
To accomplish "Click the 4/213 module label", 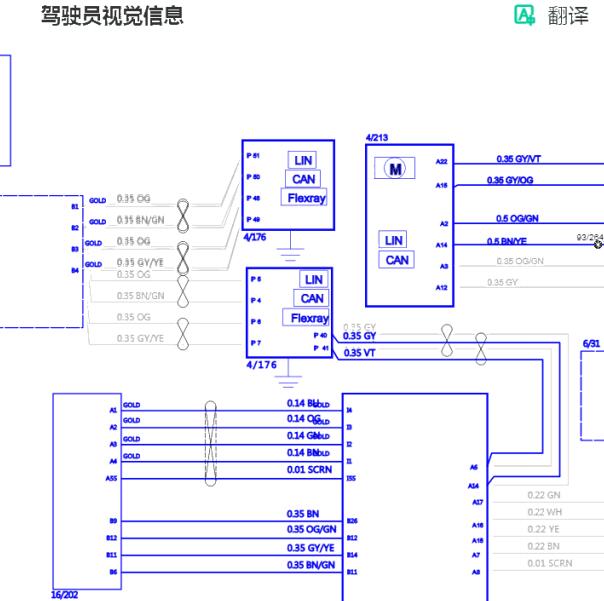I will (x=377, y=138).
